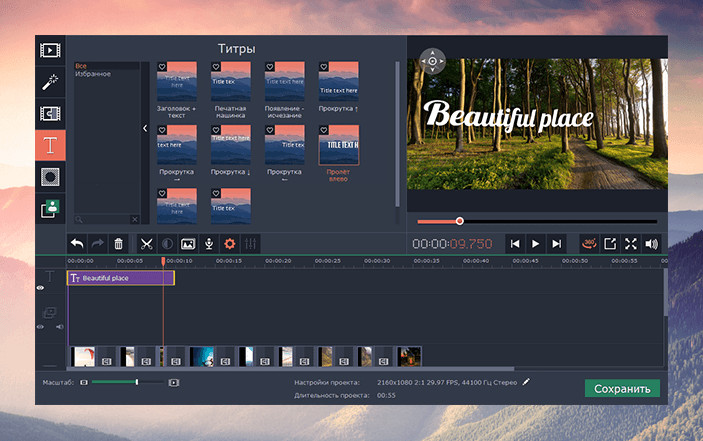Viewport: 703px width, 441px height.
Task: Toggle 360 degree view icon
Action: point(589,244)
